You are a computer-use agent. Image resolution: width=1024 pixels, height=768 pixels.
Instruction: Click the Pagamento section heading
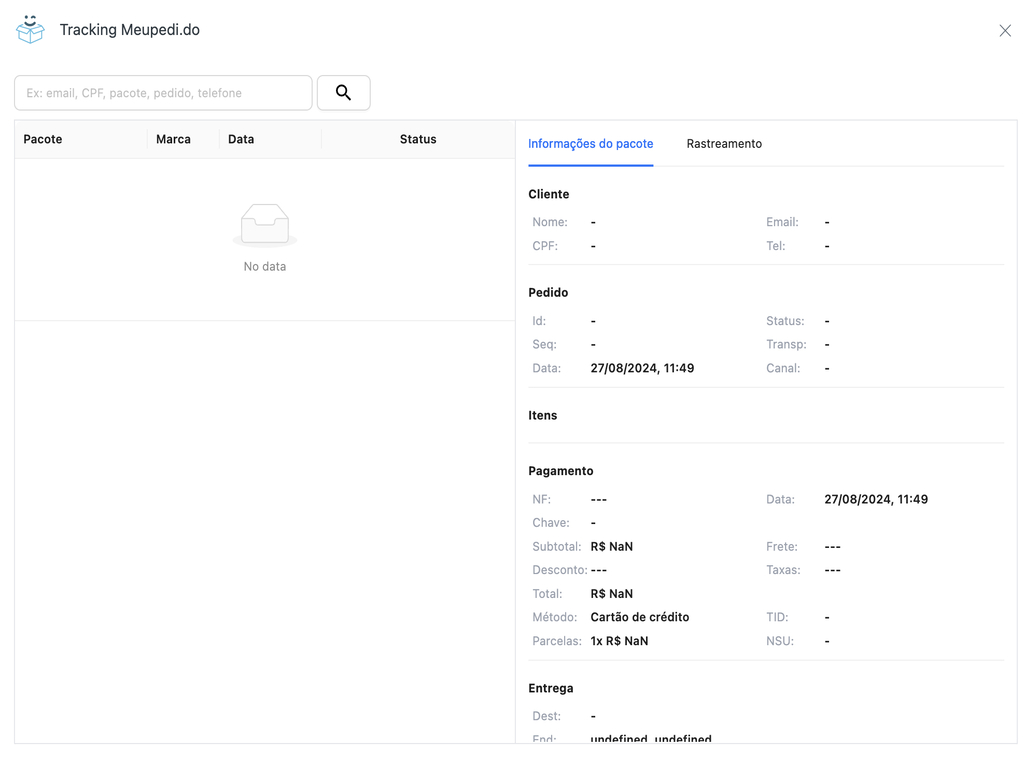pyautogui.click(x=560, y=470)
